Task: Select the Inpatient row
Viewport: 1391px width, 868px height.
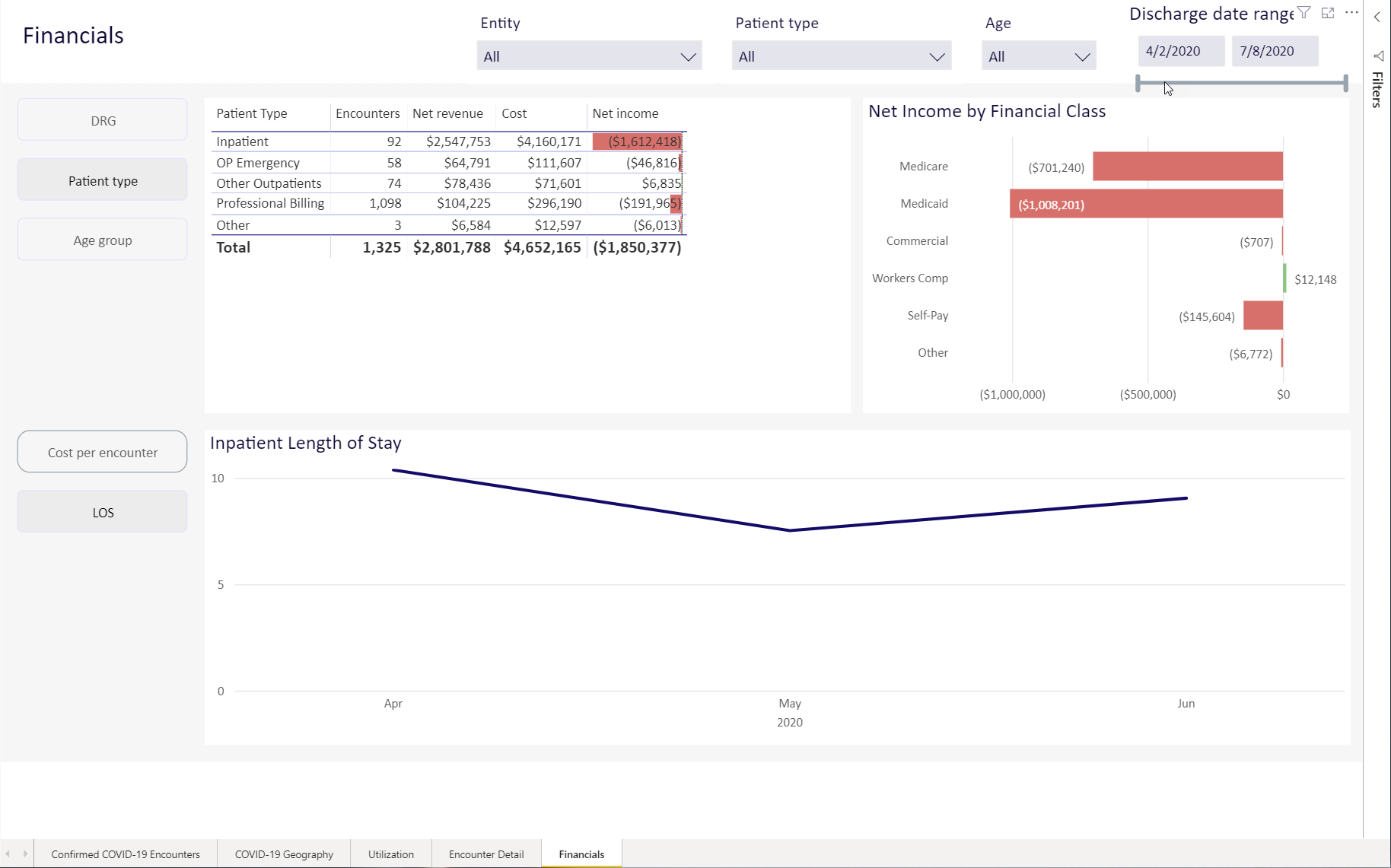Action: (449, 141)
